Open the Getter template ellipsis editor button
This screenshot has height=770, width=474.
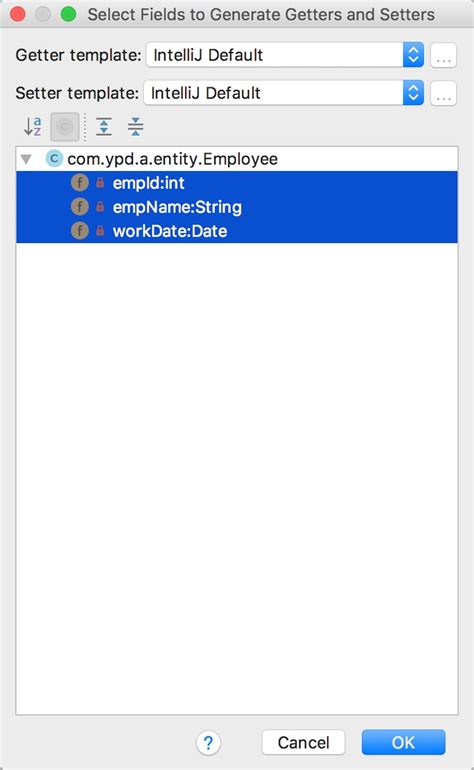[444, 55]
